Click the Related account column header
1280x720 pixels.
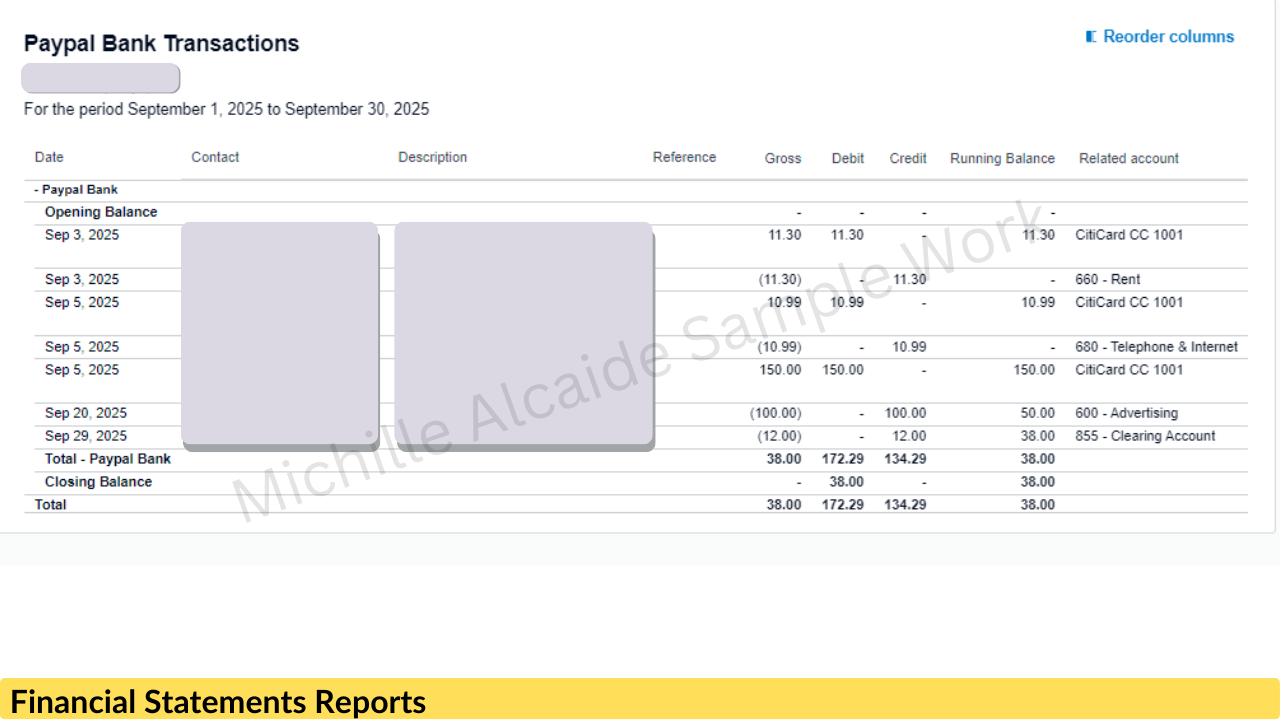pos(1129,158)
